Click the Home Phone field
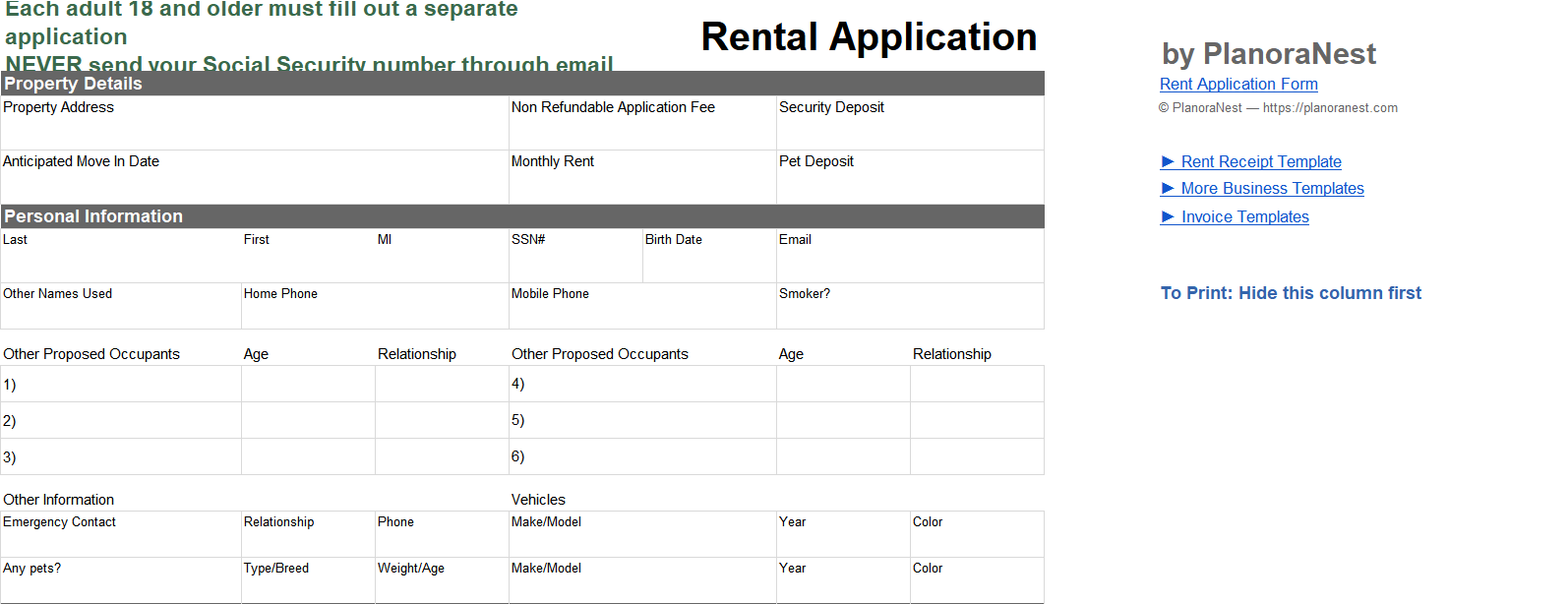The width and height of the screenshot is (1568, 604). click(375, 306)
